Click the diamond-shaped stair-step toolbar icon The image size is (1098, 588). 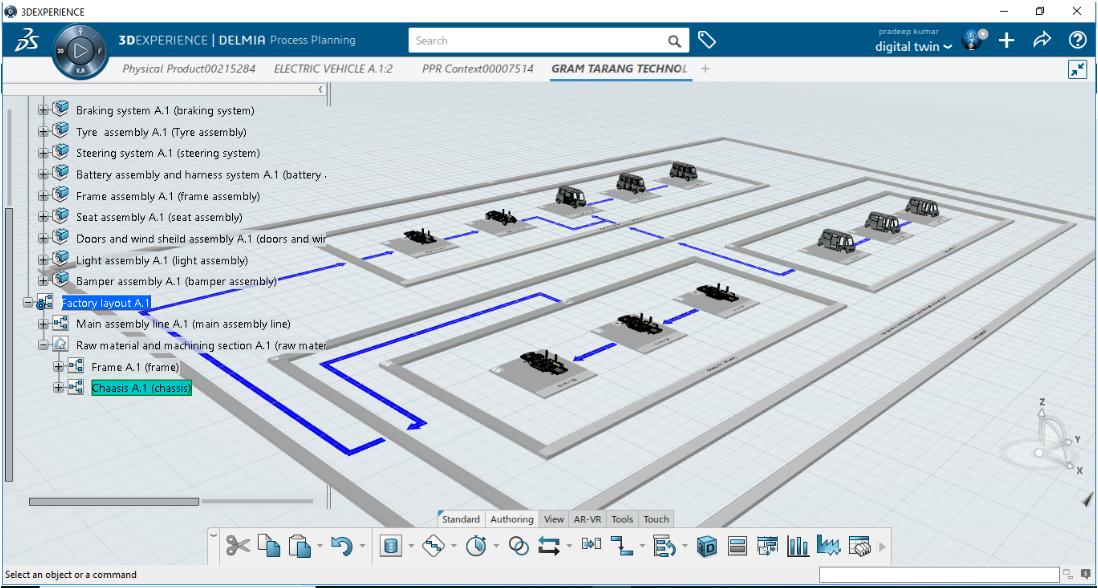(434, 545)
